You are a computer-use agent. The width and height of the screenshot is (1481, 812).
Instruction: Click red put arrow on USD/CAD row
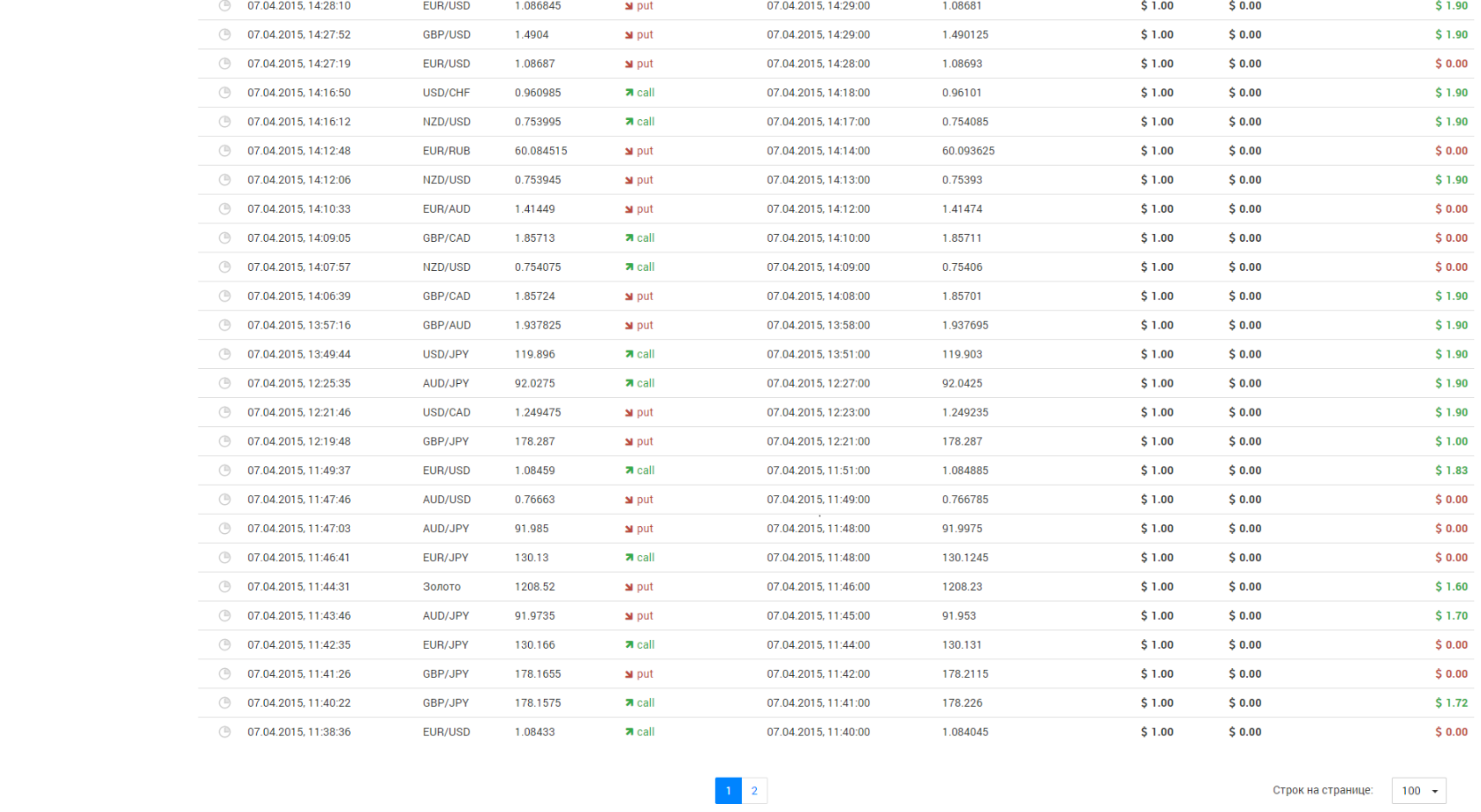coord(629,412)
